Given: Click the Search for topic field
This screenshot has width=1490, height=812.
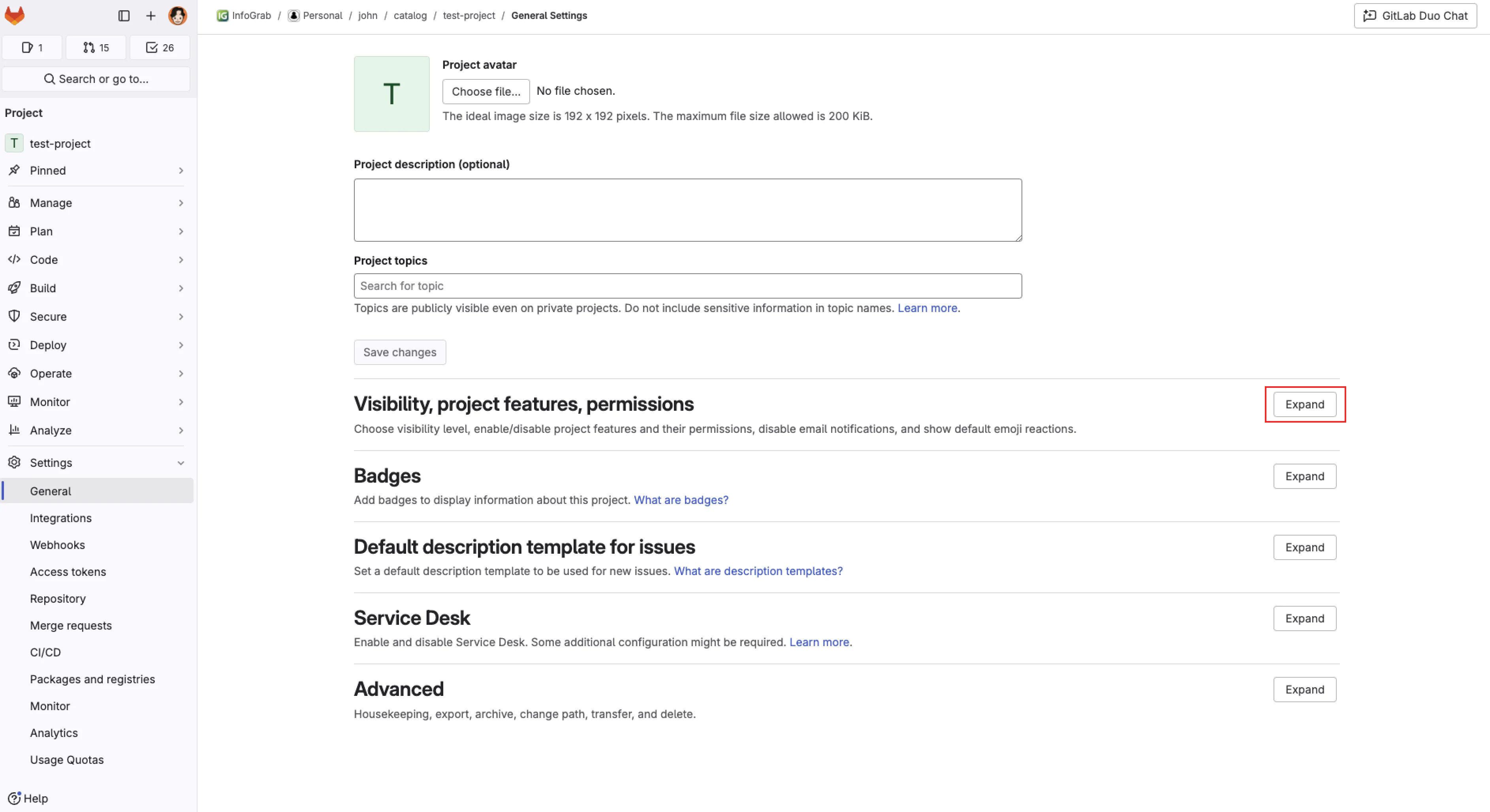Looking at the screenshot, I should pos(687,286).
